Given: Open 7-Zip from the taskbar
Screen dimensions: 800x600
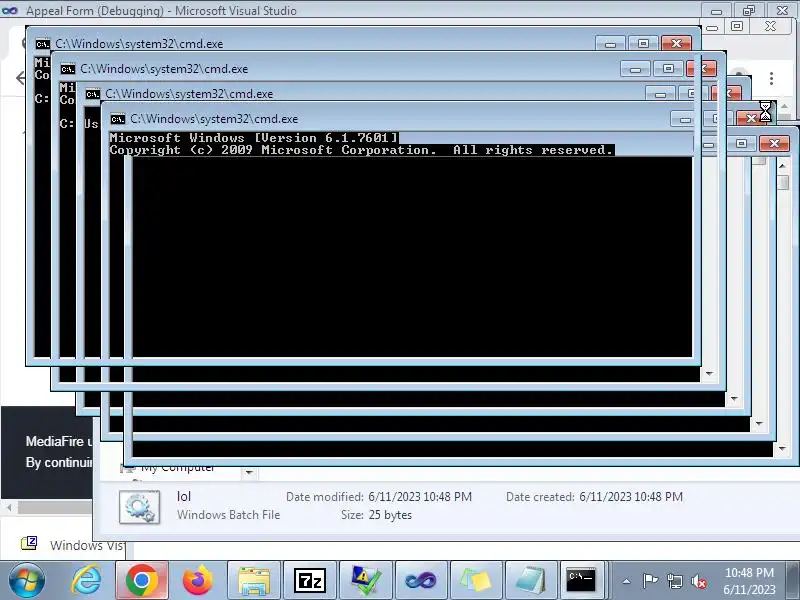Looking at the screenshot, I should pyautogui.click(x=310, y=581).
